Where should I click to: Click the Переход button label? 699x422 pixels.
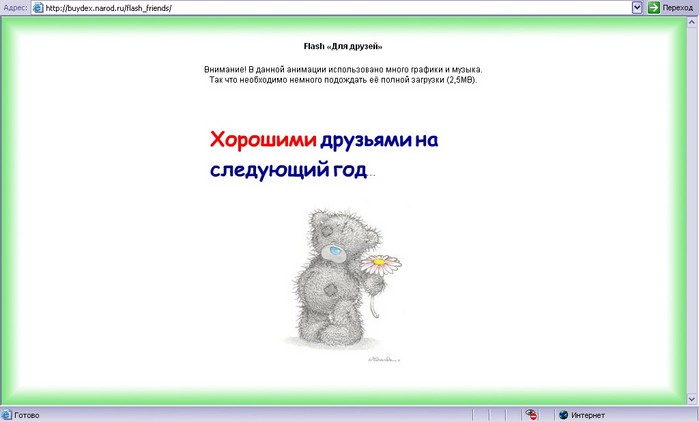pyautogui.click(x=677, y=8)
